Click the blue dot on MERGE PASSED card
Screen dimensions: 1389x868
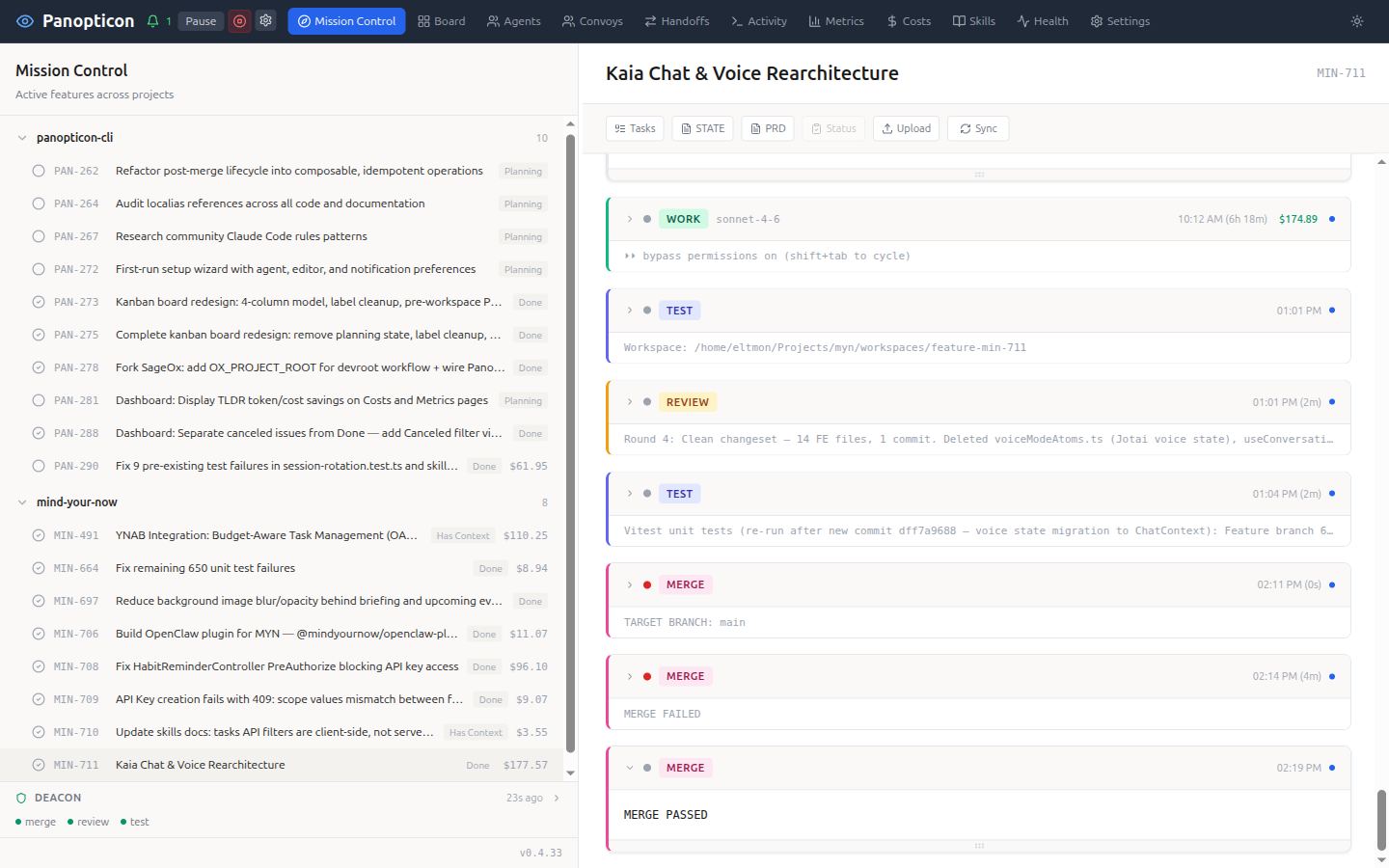(1332, 768)
